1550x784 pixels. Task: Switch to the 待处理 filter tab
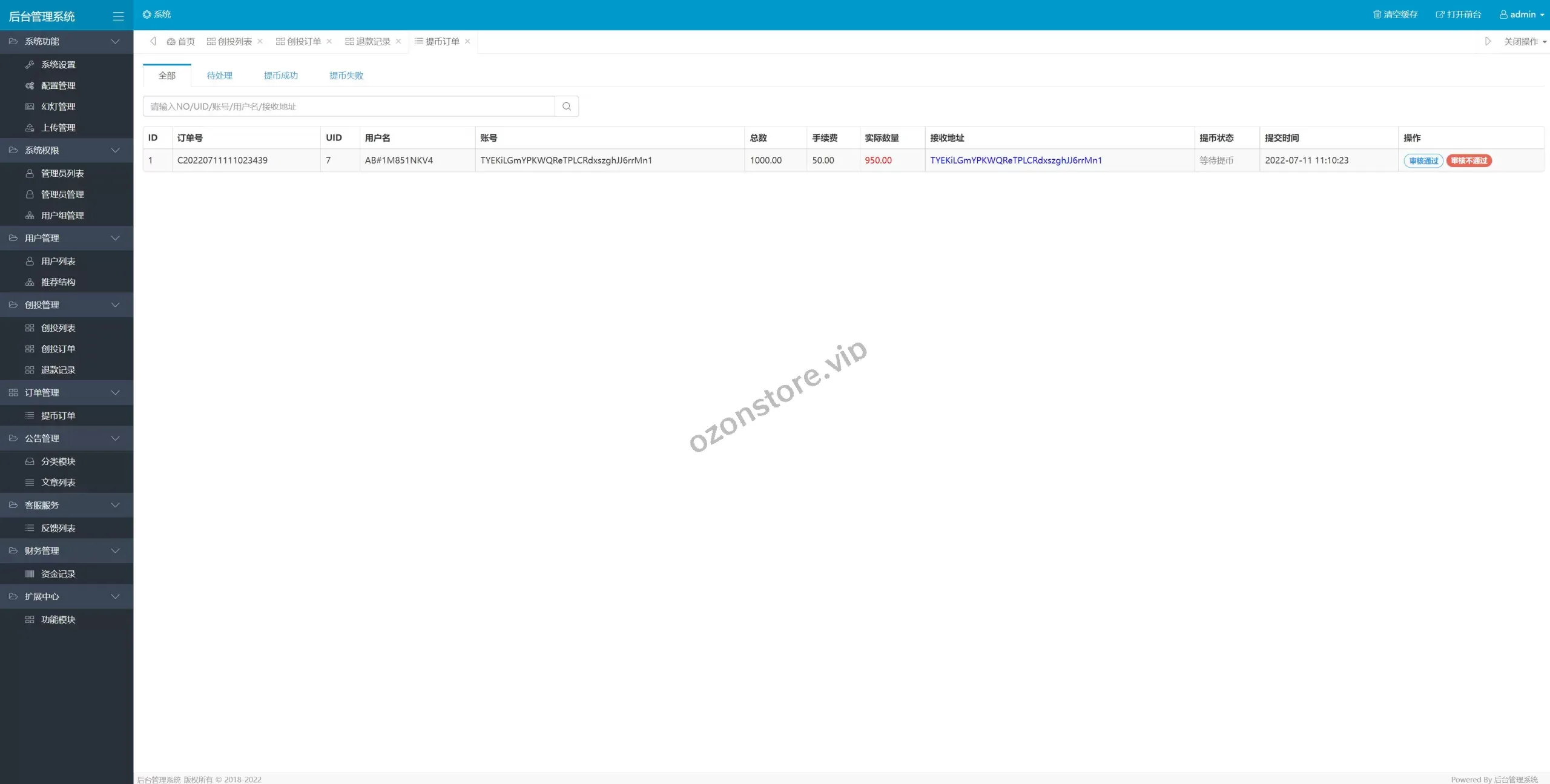click(219, 76)
